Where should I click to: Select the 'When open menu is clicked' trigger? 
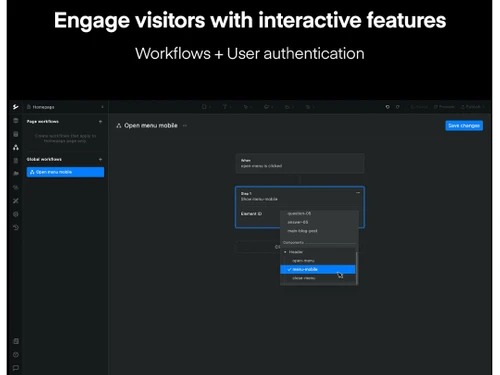(x=300, y=163)
